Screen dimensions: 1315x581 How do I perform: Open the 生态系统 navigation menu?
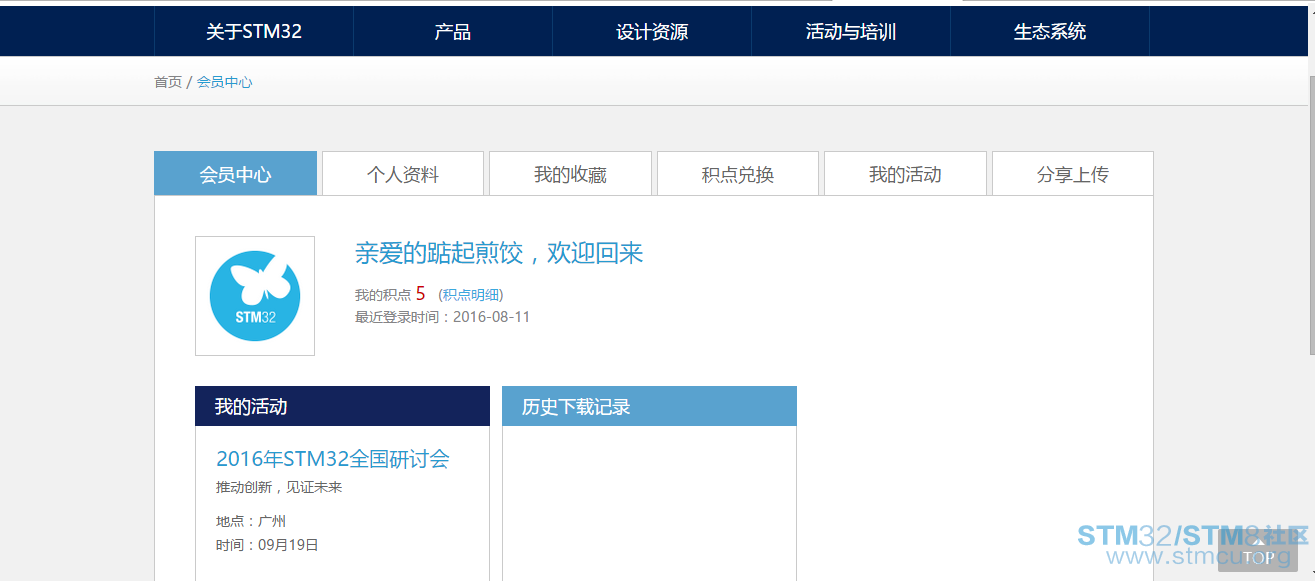[1050, 32]
